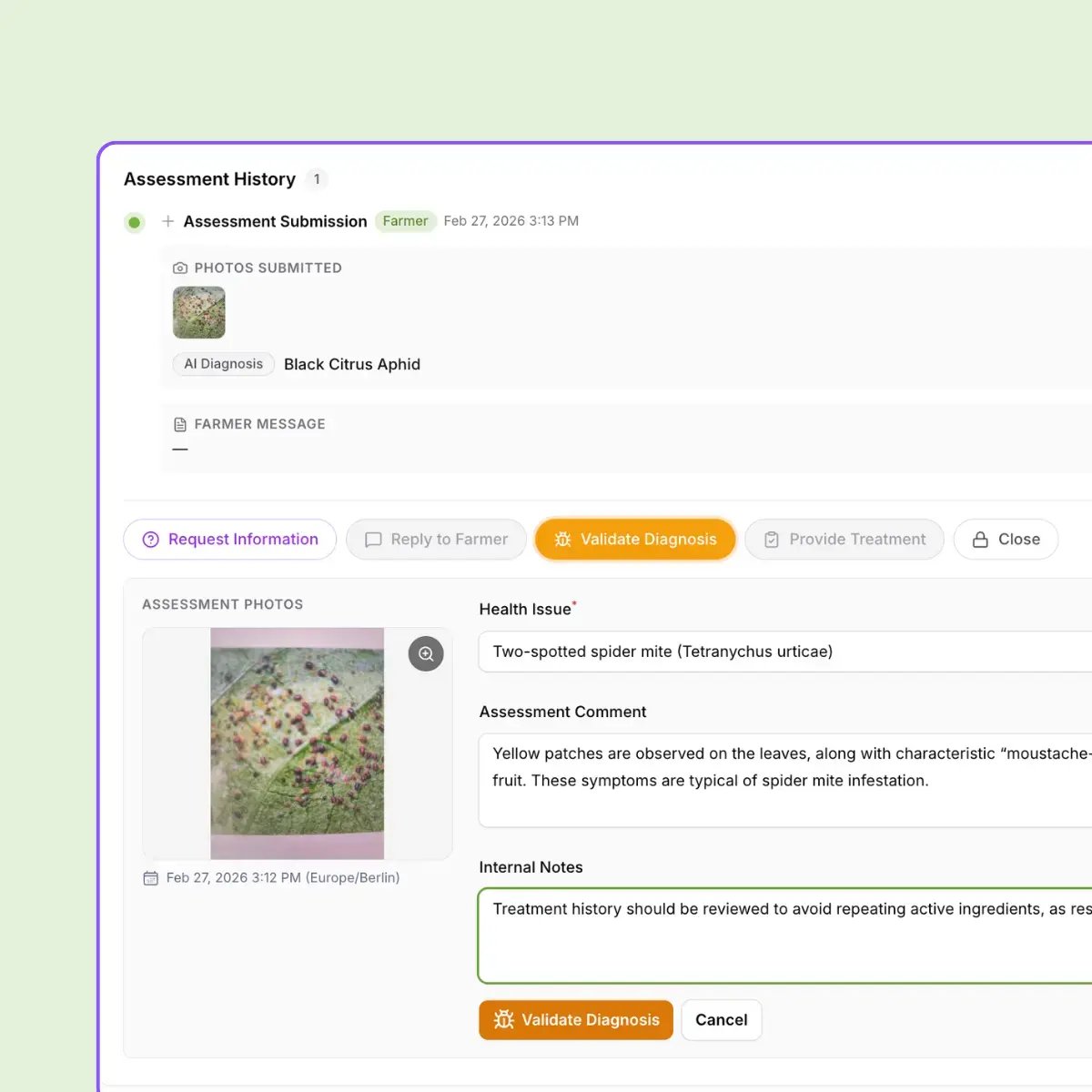Click the question mark icon in Request Information
The width and height of the screenshot is (1092, 1092).
(x=151, y=540)
